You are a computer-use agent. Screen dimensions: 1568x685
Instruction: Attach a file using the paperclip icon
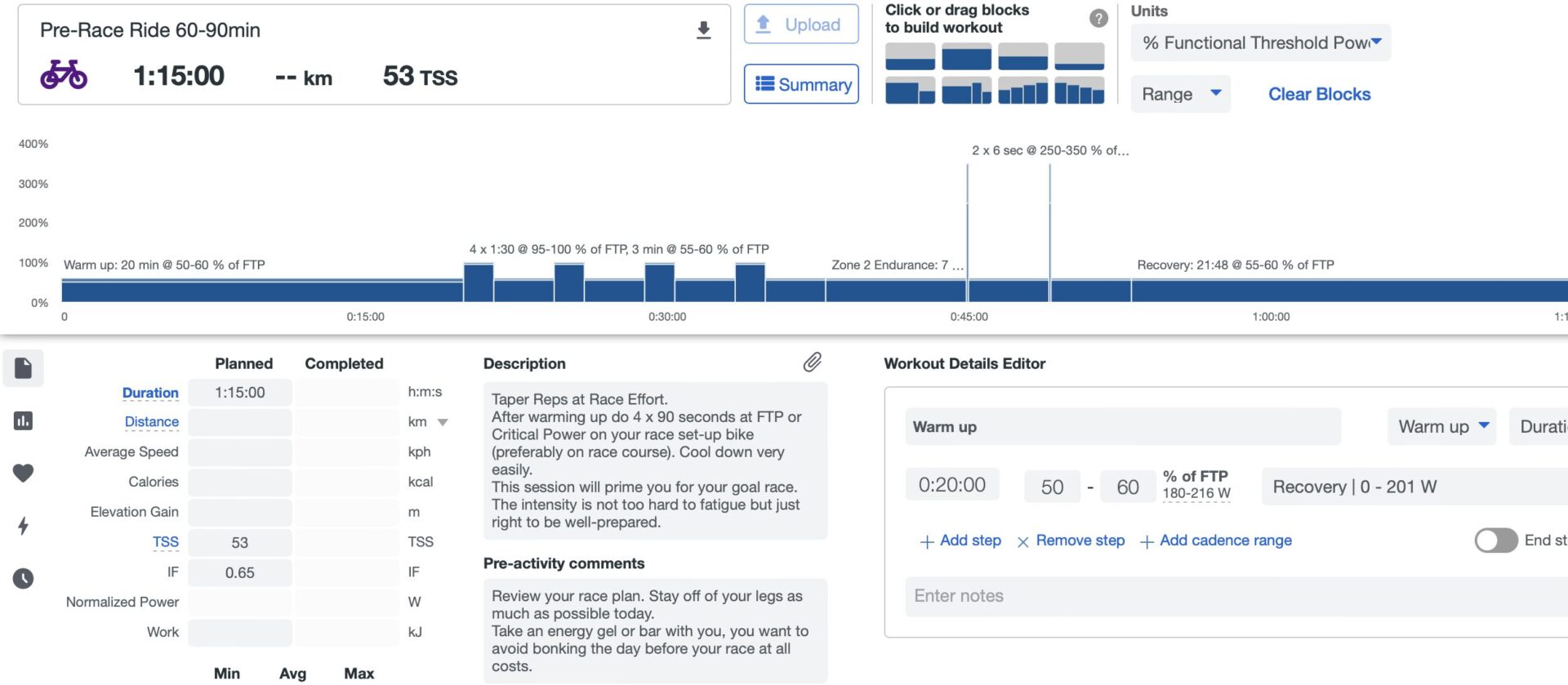point(812,363)
